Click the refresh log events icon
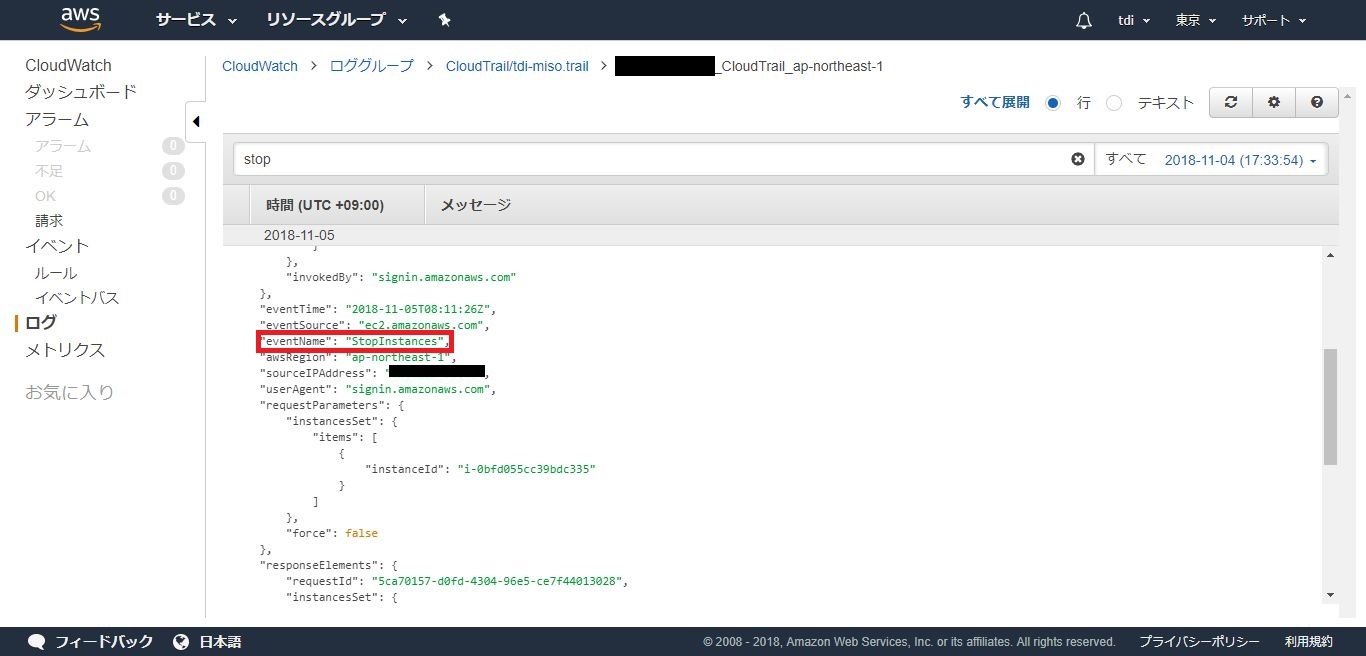This screenshot has width=1366, height=656. coord(1231,102)
